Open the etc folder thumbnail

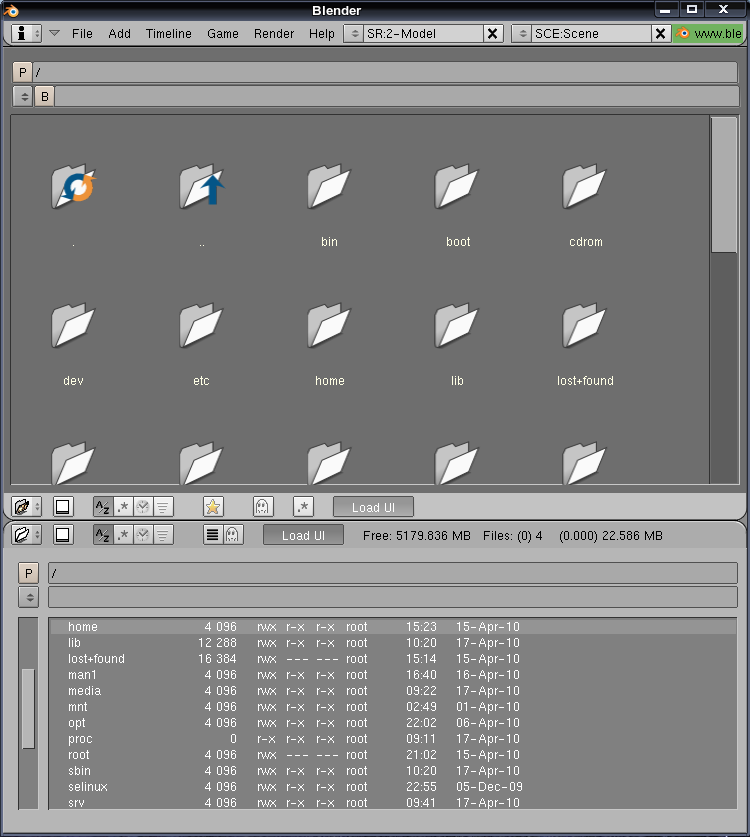pos(201,325)
